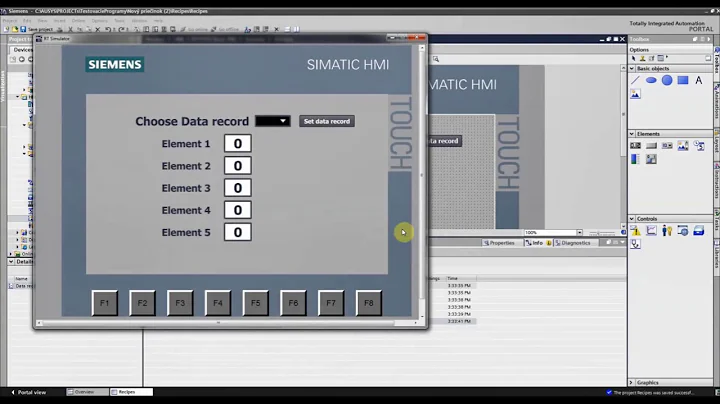Pick the System diagnostics view control
This screenshot has width=720, height=404.
click(636, 244)
